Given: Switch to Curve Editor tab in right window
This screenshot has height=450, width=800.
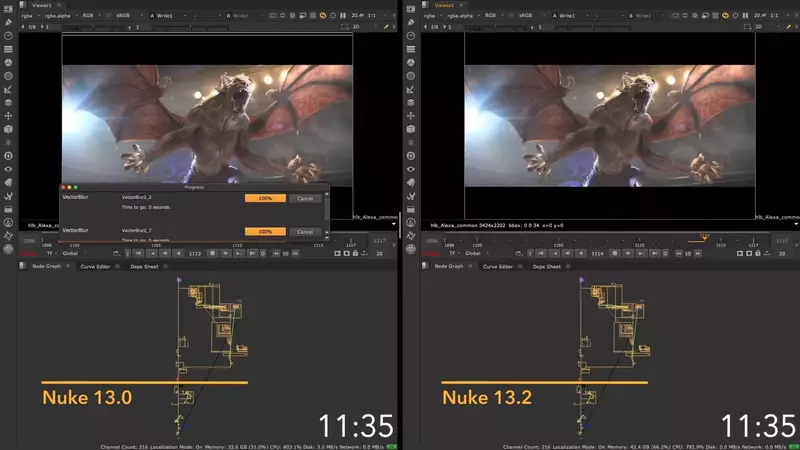Looking at the screenshot, I should (x=498, y=266).
